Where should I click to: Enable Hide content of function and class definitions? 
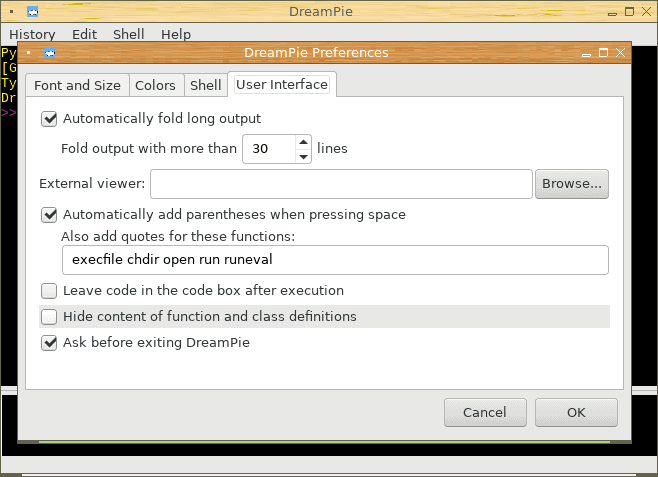[x=49, y=317]
